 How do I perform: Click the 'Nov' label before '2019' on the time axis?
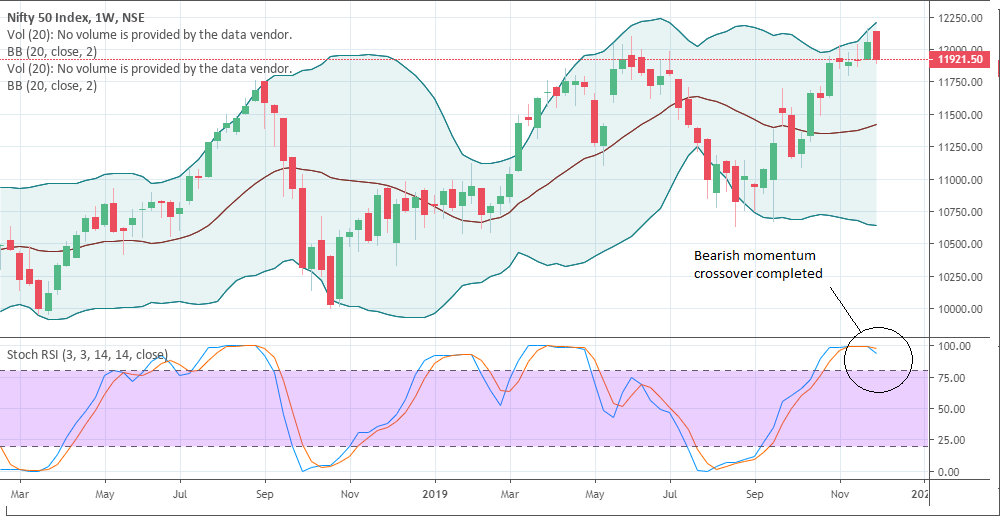tap(350, 494)
